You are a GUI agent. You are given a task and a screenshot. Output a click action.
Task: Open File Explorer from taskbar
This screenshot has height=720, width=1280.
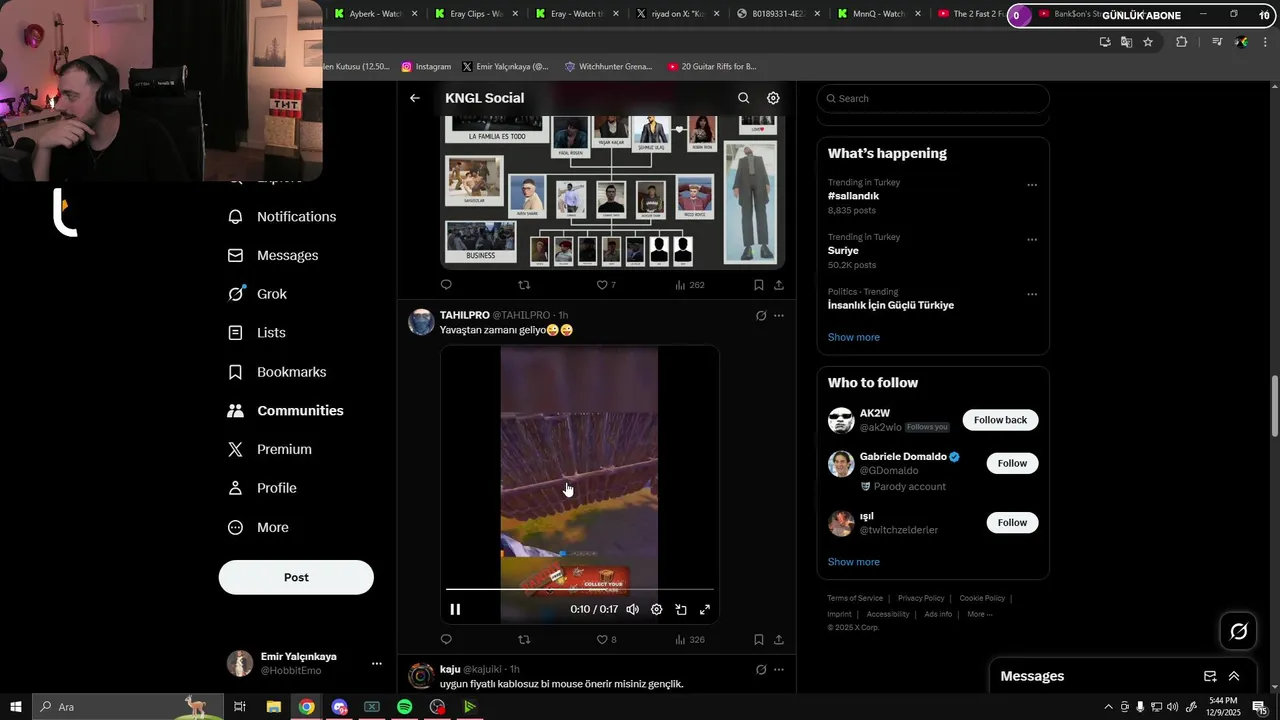pyautogui.click(x=273, y=707)
